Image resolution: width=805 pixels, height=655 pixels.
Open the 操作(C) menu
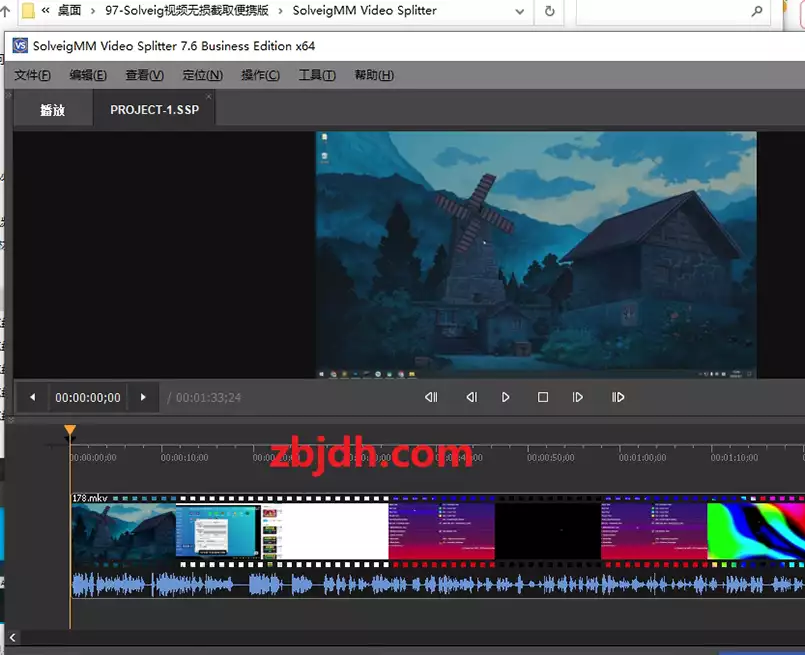tap(260, 75)
